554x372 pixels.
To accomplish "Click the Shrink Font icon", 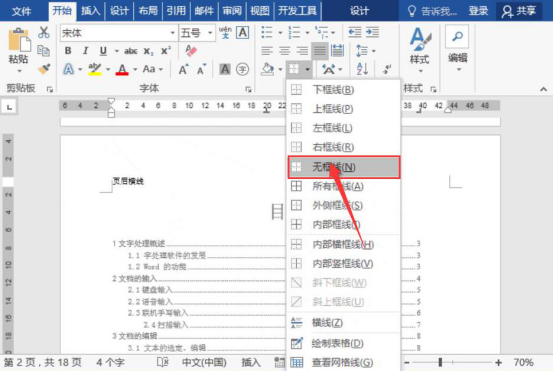I will [x=201, y=70].
